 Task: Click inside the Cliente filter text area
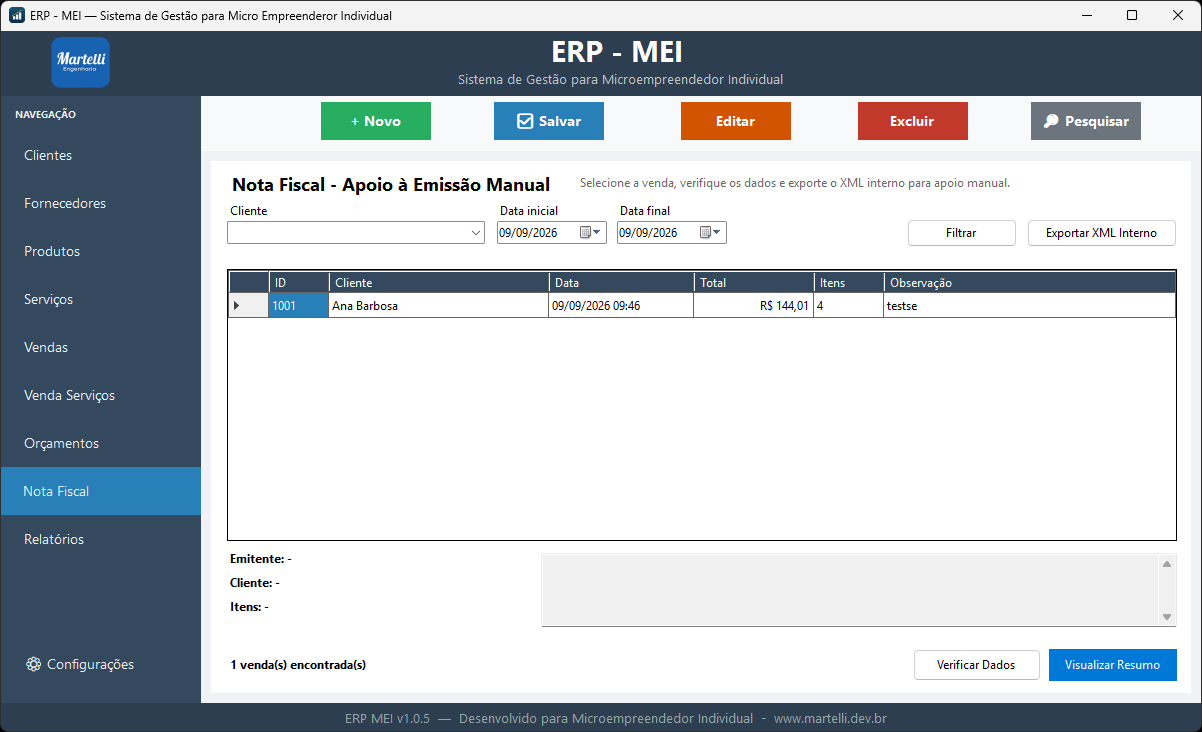tap(347, 233)
